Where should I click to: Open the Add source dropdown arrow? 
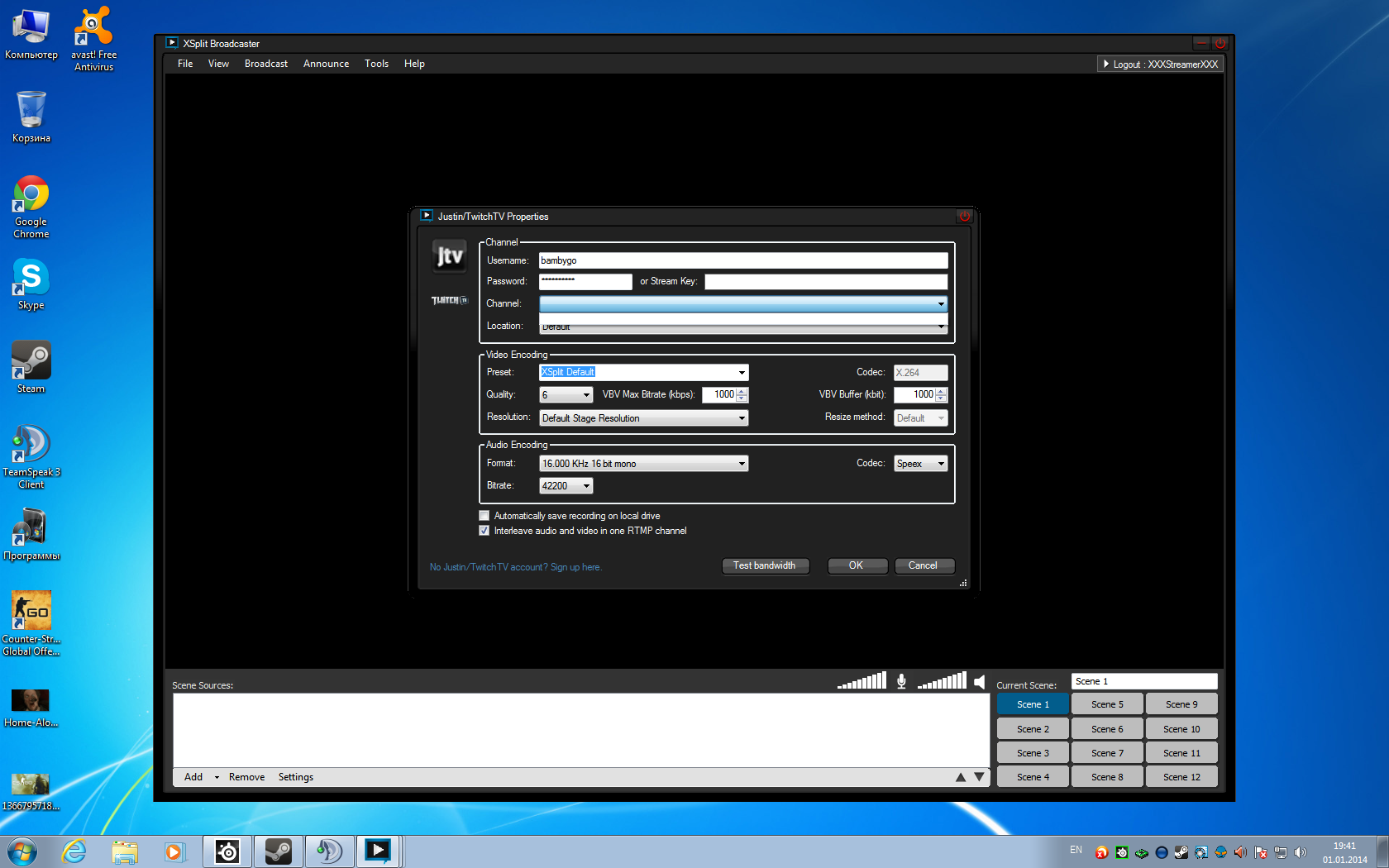click(x=217, y=777)
